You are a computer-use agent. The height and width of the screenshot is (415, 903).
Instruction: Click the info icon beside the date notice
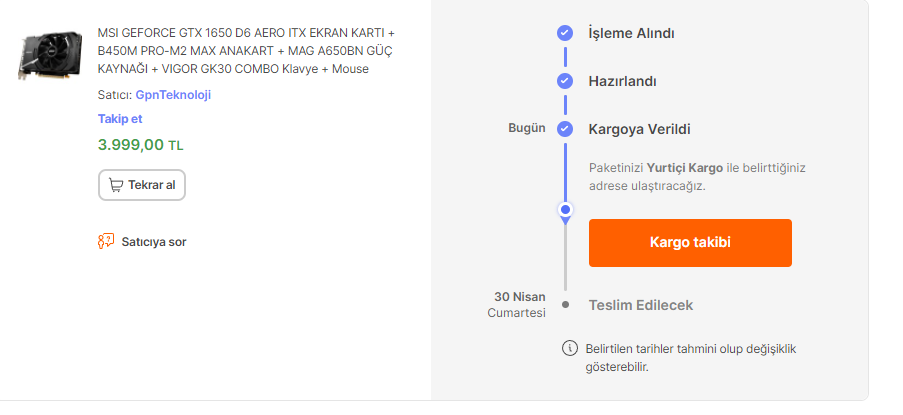pyautogui.click(x=570, y=348)
